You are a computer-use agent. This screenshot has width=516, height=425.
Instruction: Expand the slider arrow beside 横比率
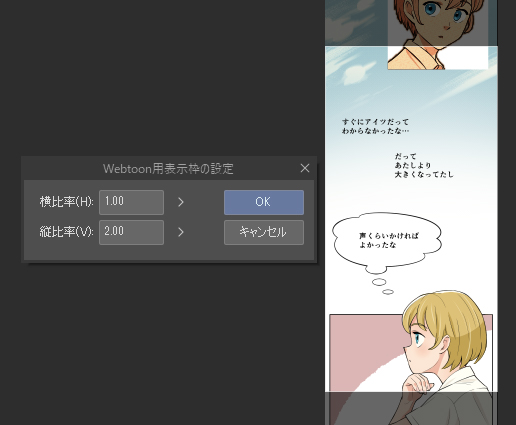pos(181,202)
